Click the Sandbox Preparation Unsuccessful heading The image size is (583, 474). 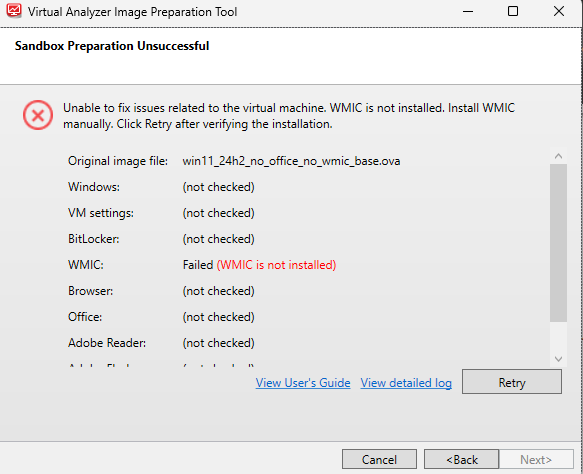click(112, 46)
